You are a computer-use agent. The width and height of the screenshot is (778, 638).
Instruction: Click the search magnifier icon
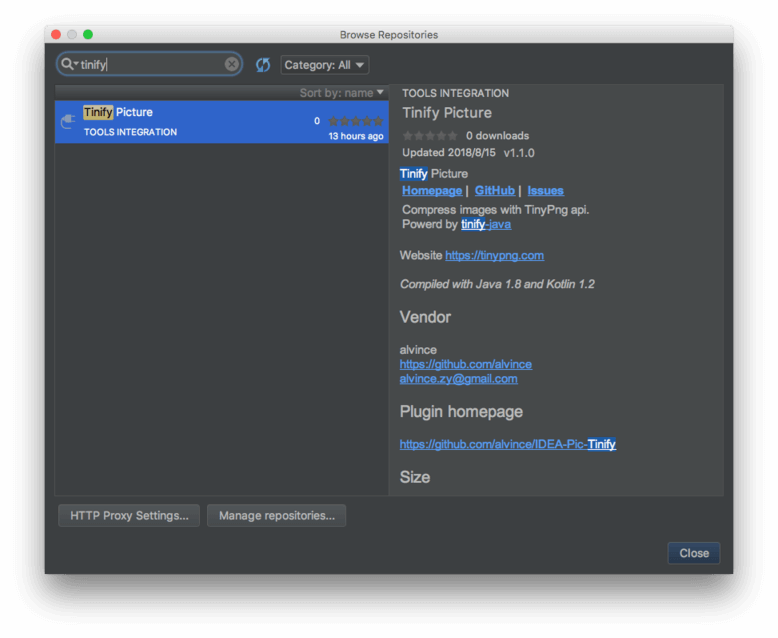pos(67,64)
